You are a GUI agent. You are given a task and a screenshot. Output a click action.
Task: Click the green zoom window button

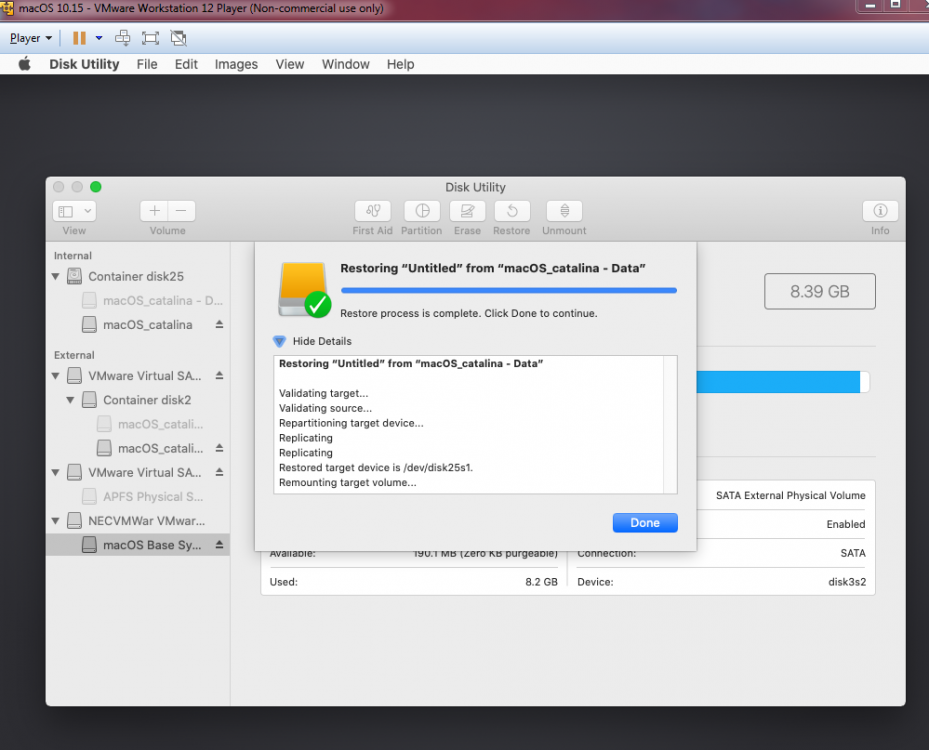[95, 187]
